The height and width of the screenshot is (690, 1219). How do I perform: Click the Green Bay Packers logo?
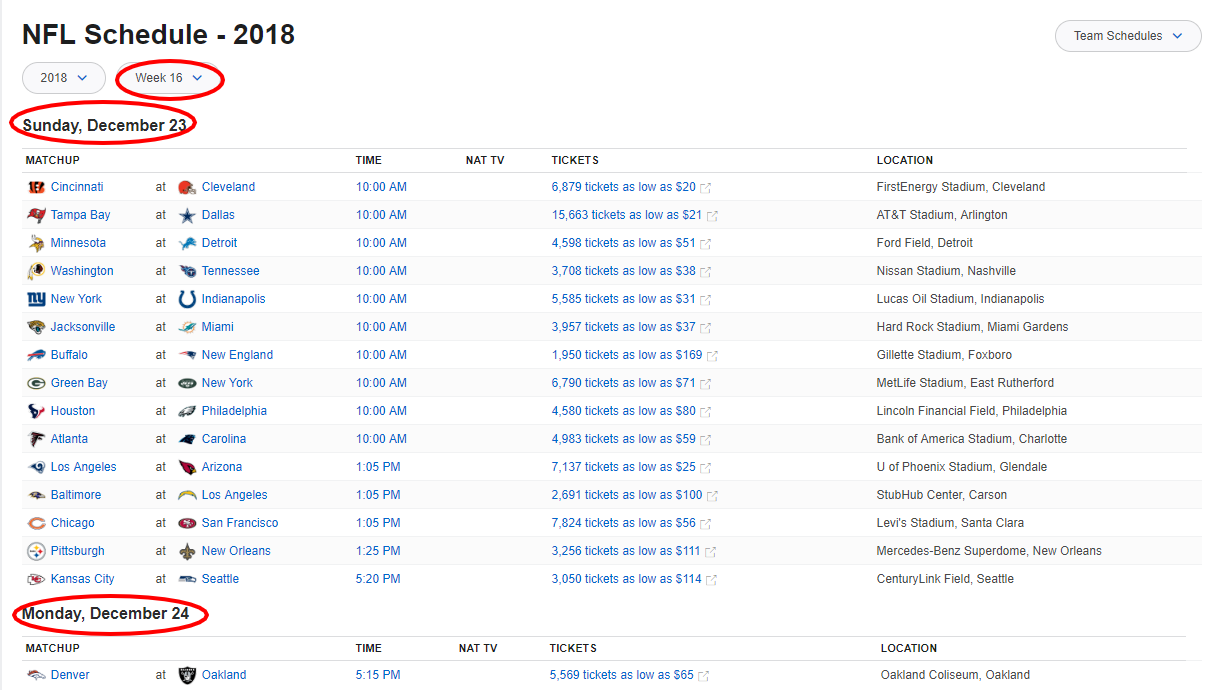coord(36,383)
